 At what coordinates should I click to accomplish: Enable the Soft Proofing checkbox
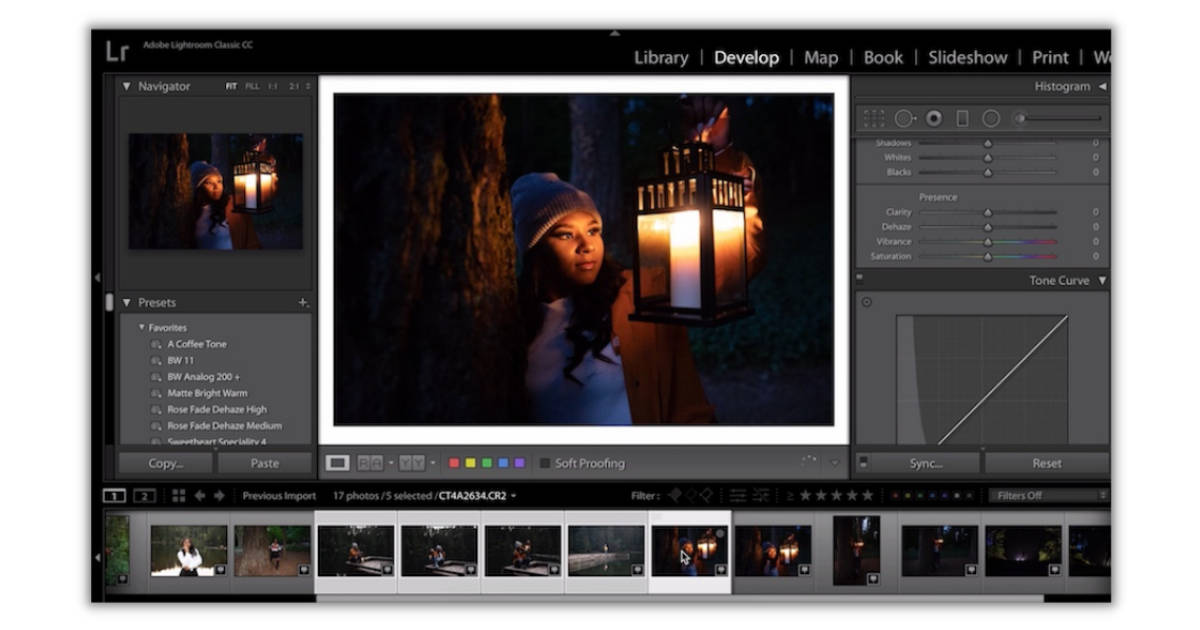546,463
